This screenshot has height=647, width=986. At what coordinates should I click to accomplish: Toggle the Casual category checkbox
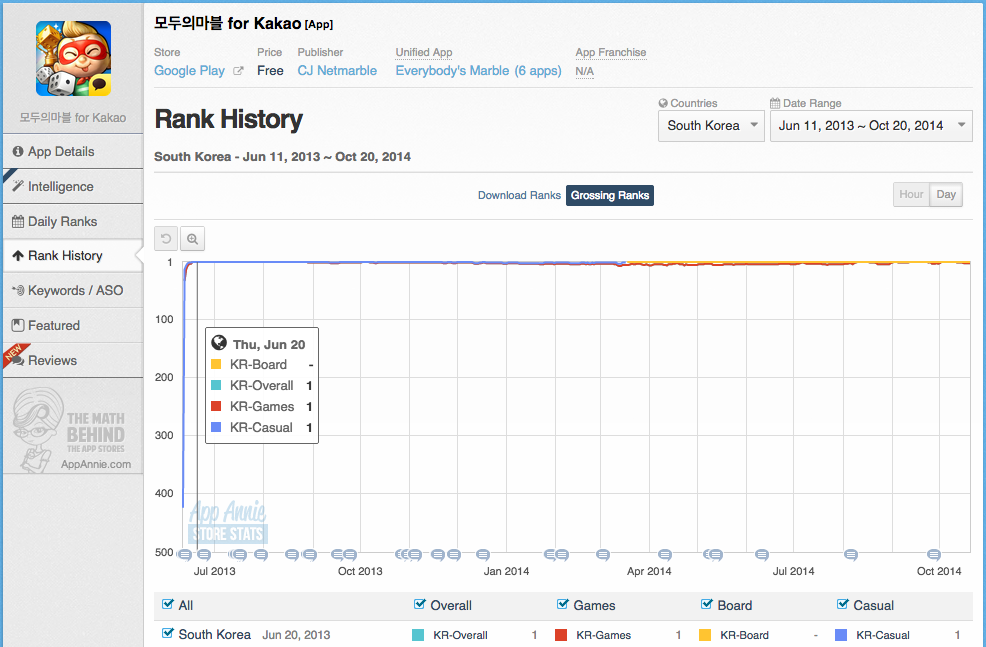[x=843, y=604]
